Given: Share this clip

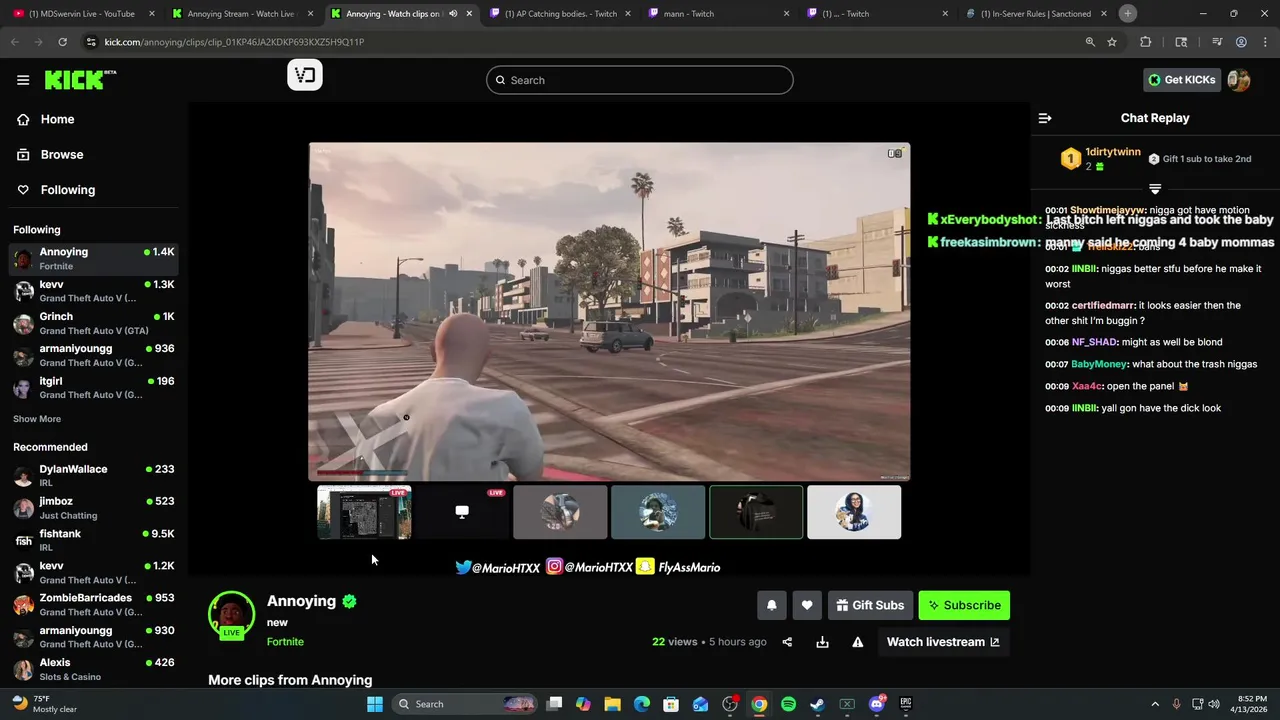Looking at the screenshot, I should click(x=787, y=642).
